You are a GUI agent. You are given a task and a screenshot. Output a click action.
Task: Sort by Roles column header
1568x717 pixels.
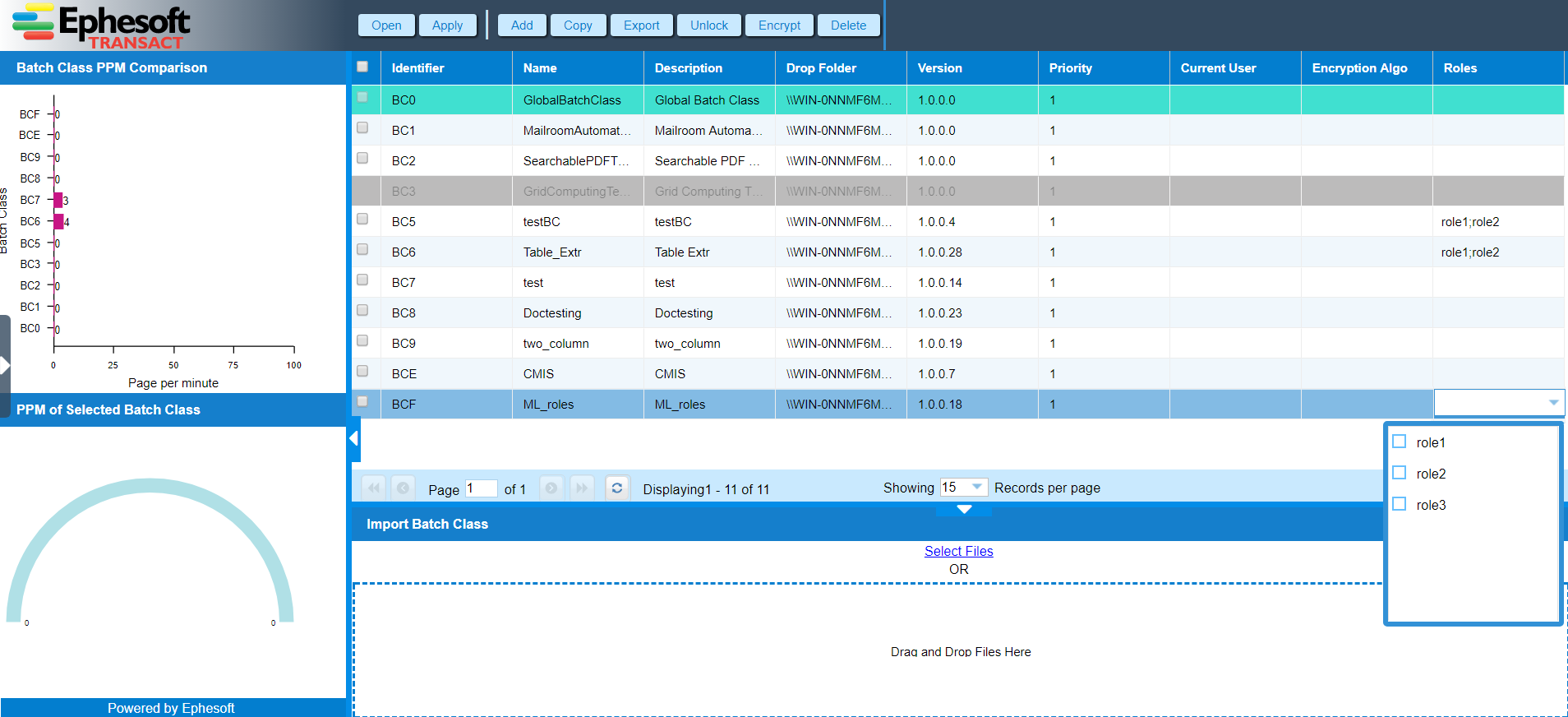point(1498,67)
